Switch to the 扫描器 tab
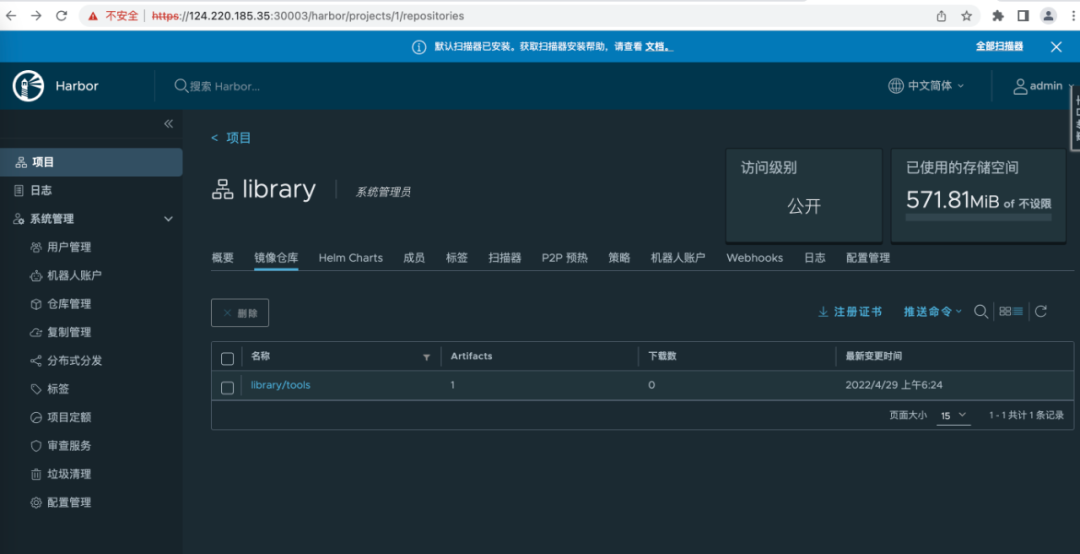 pyautogui.click(x=505, y=258)
